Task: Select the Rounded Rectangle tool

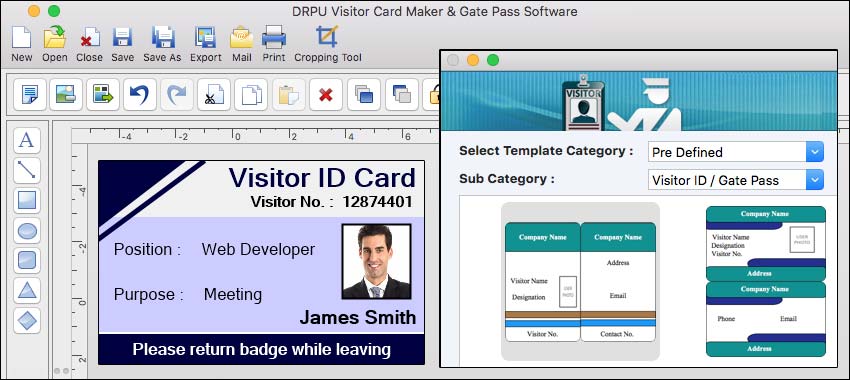Action: (x=27, y=261)
